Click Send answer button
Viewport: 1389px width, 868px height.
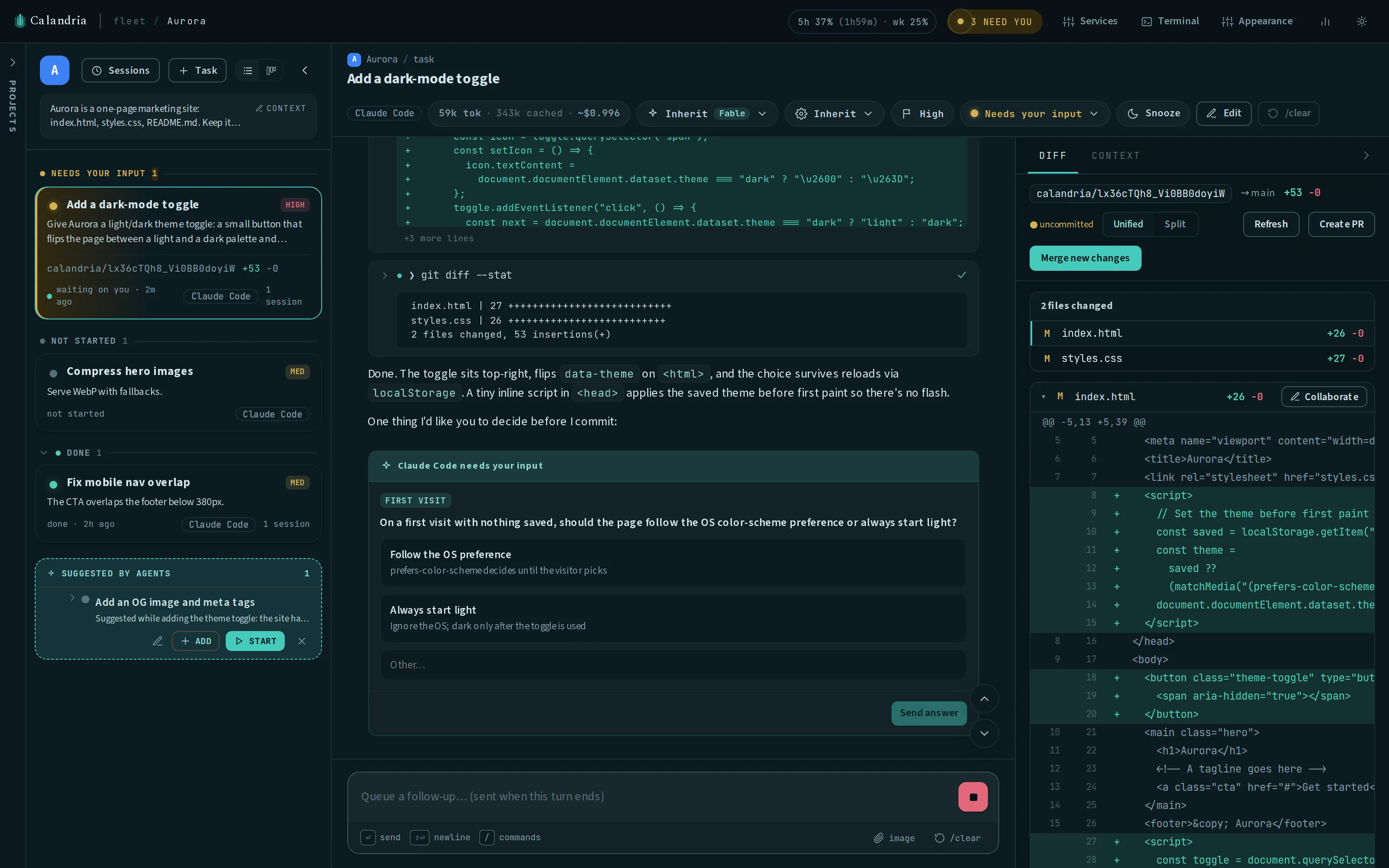pos(929,713)
